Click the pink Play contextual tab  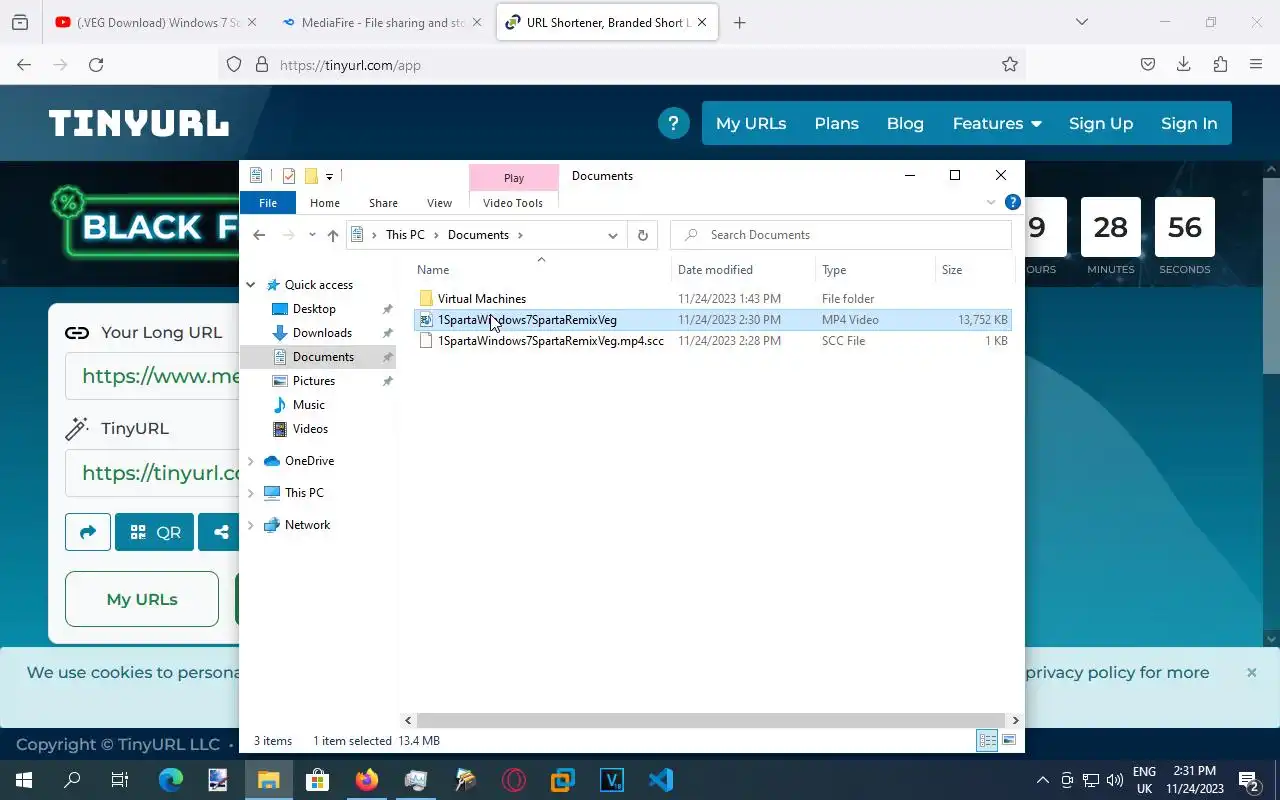514,178
